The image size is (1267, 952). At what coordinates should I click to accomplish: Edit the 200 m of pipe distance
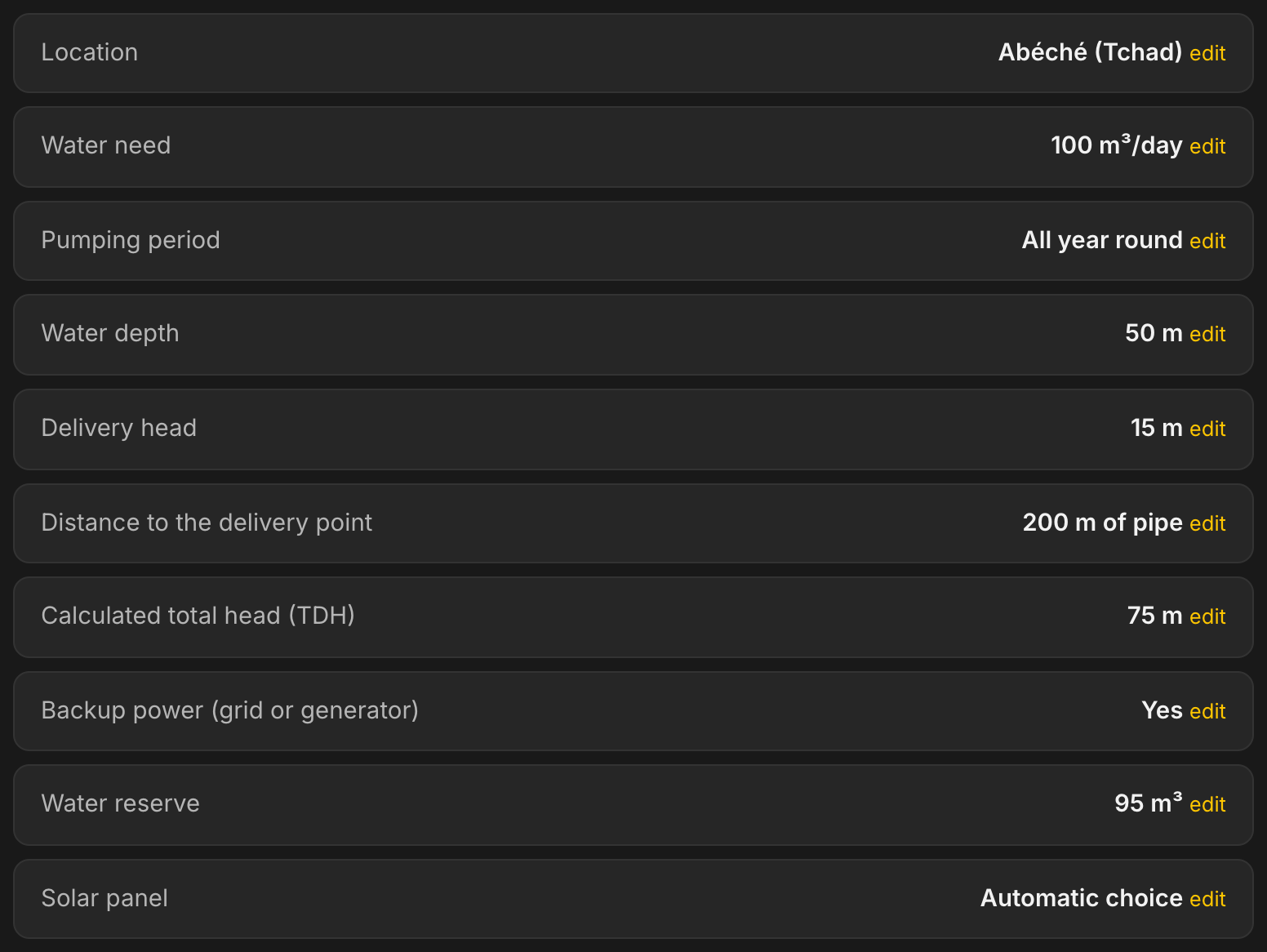[1207, 523]
